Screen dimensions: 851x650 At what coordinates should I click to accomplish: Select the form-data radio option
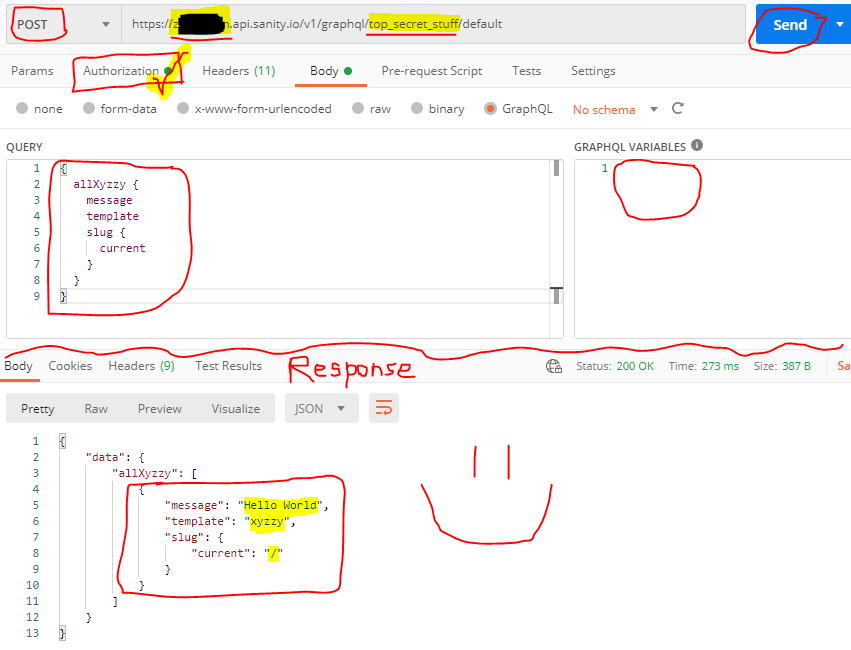point(89,109)
